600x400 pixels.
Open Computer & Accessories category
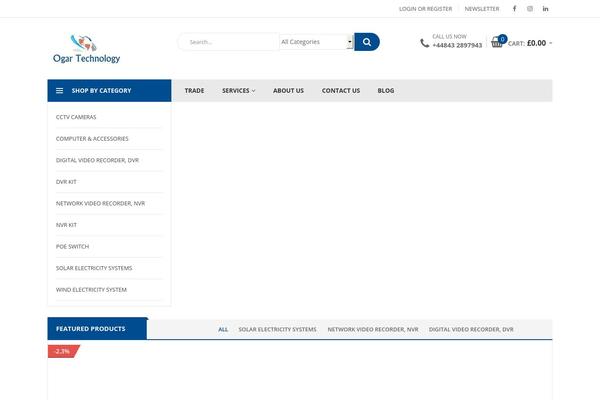tap(92, 139)
